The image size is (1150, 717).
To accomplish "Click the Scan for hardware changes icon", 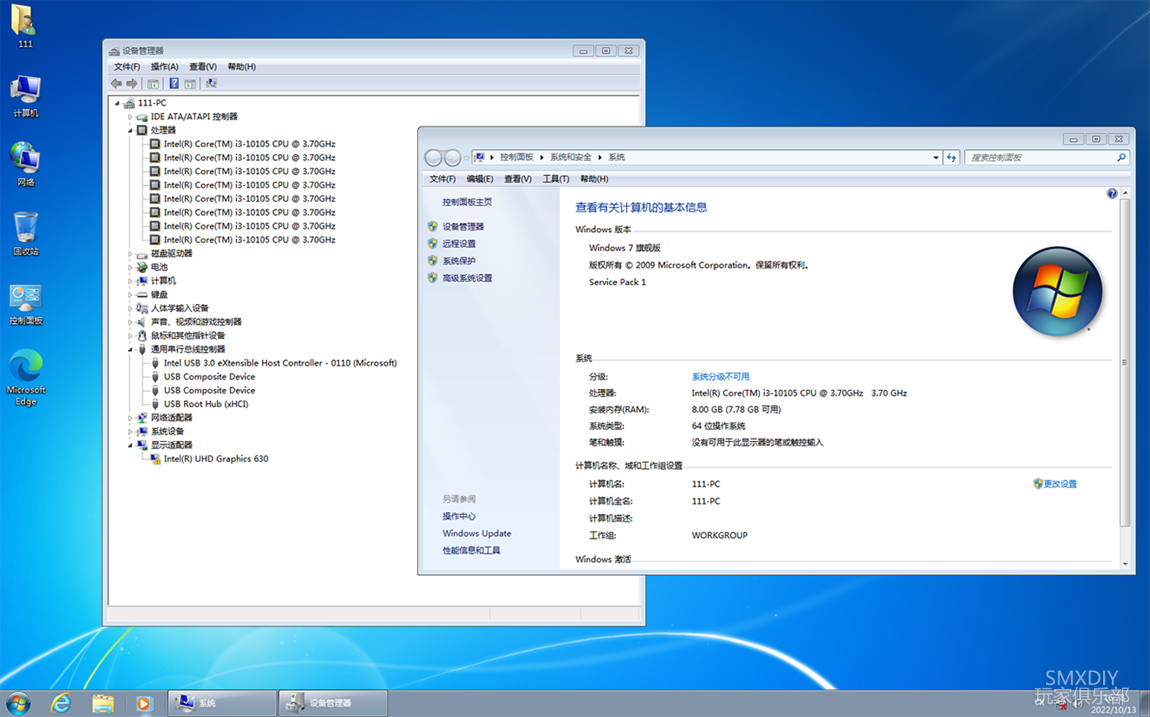I will [x=211, y=84].
